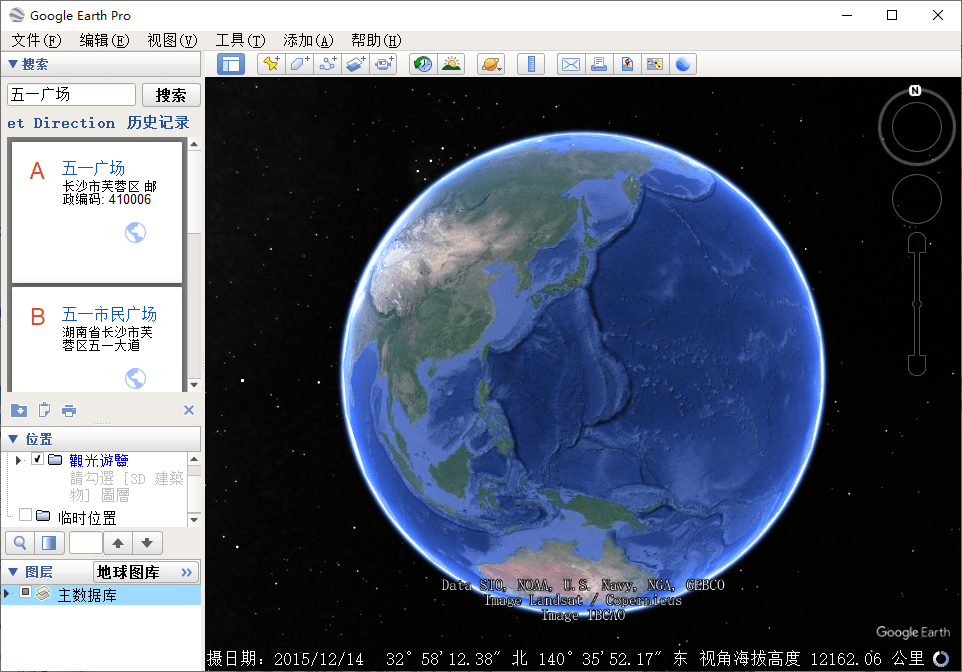
Task: Uncheck the 觀光游覽 folder checkbox
Action: pyautogui.click(x=38, y=460)
